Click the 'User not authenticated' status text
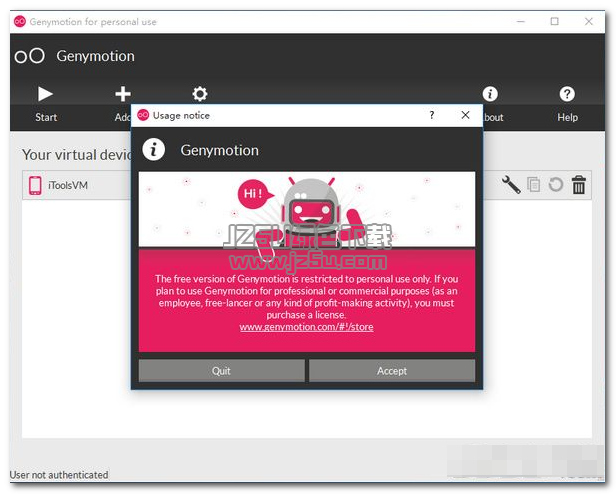616x494 pixels. [59, 475]
